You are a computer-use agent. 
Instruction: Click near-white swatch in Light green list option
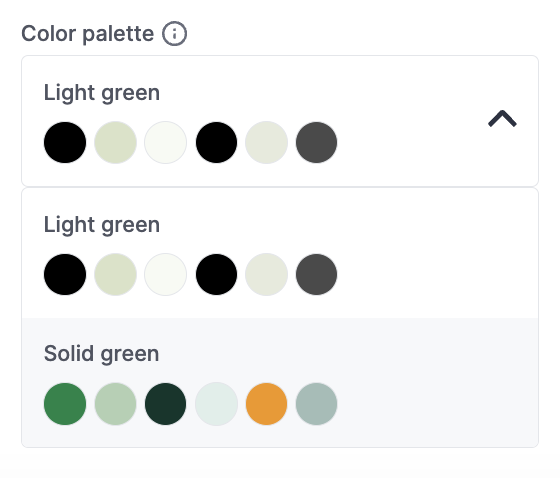(x=165, y=274)
